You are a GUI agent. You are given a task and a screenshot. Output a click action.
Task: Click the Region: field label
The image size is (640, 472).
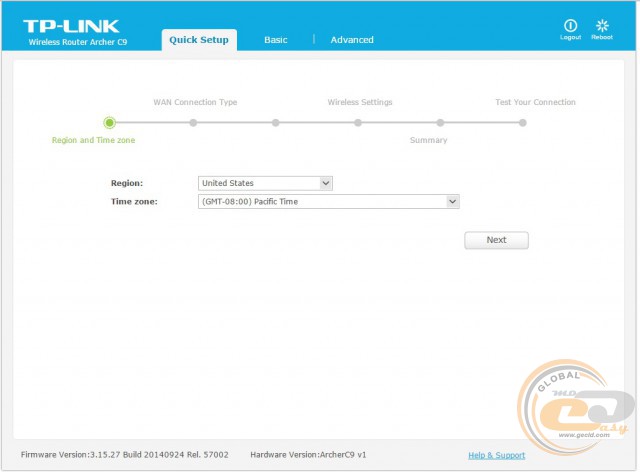point(127,183)
